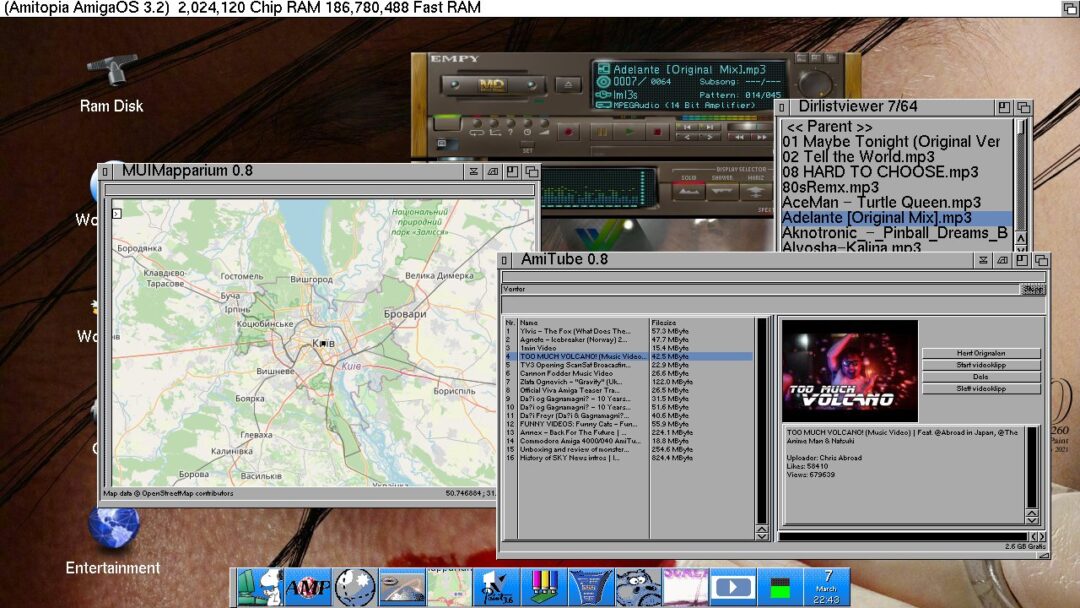
Task: Click 'Start videoklipp' in AmiTube
Action: [983, 367]
